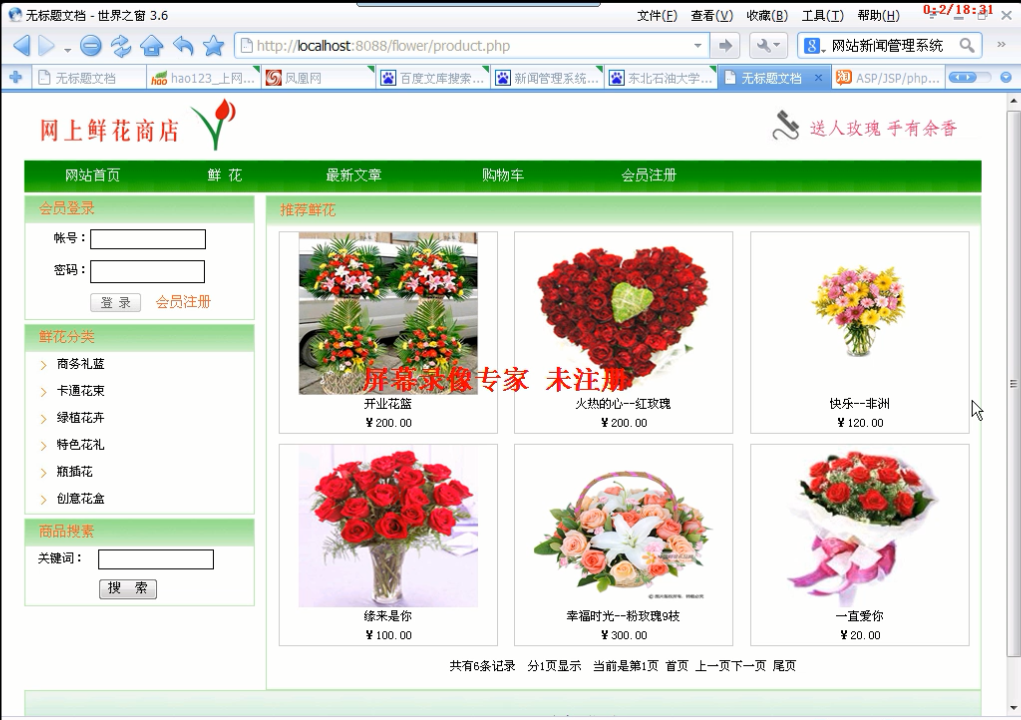
Task: Click the 尾页 pagination link
Action: [x=784, y=665]
